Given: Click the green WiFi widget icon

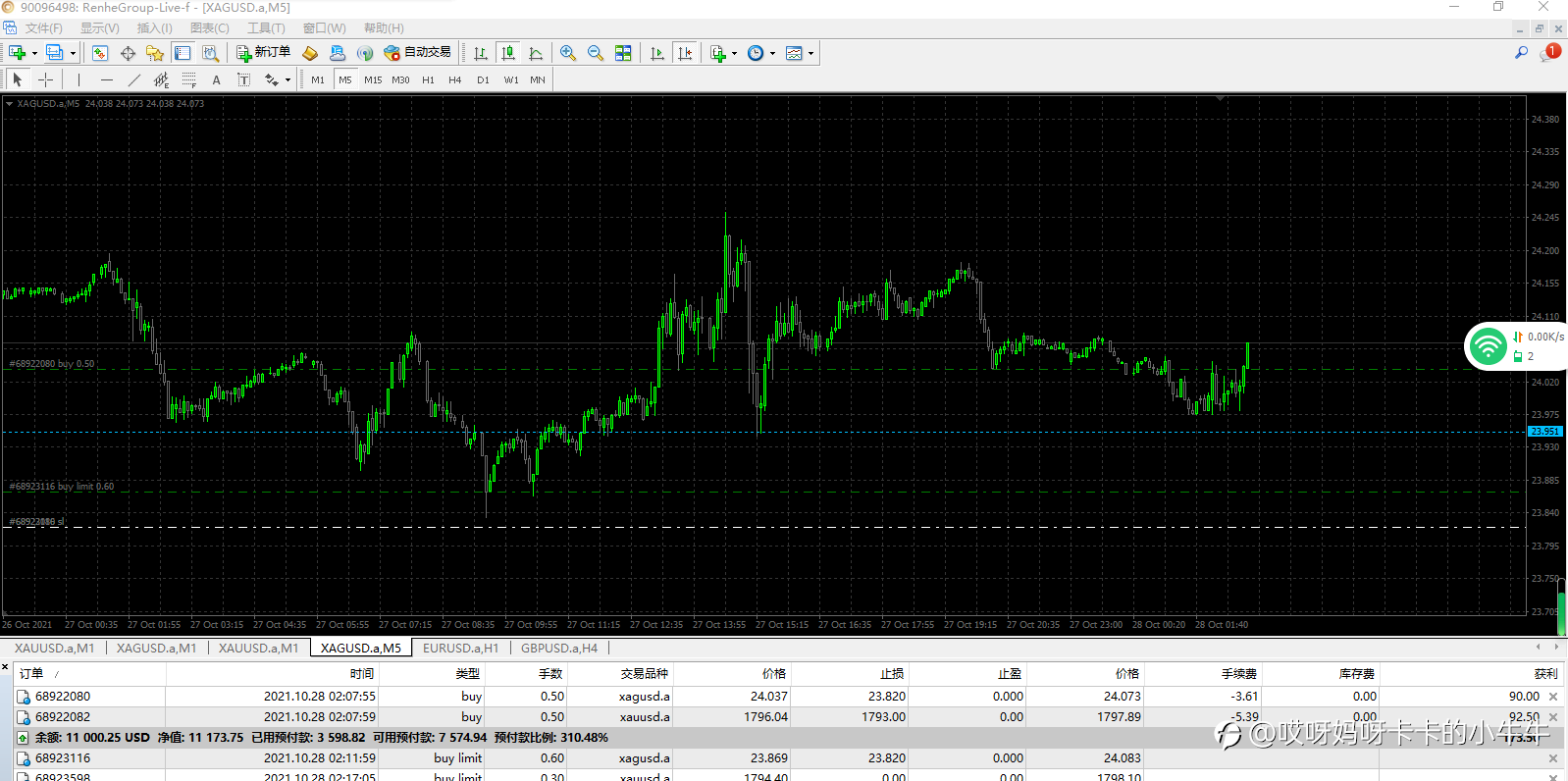Looking at the screenshot, I should [x=1488, y=345].
